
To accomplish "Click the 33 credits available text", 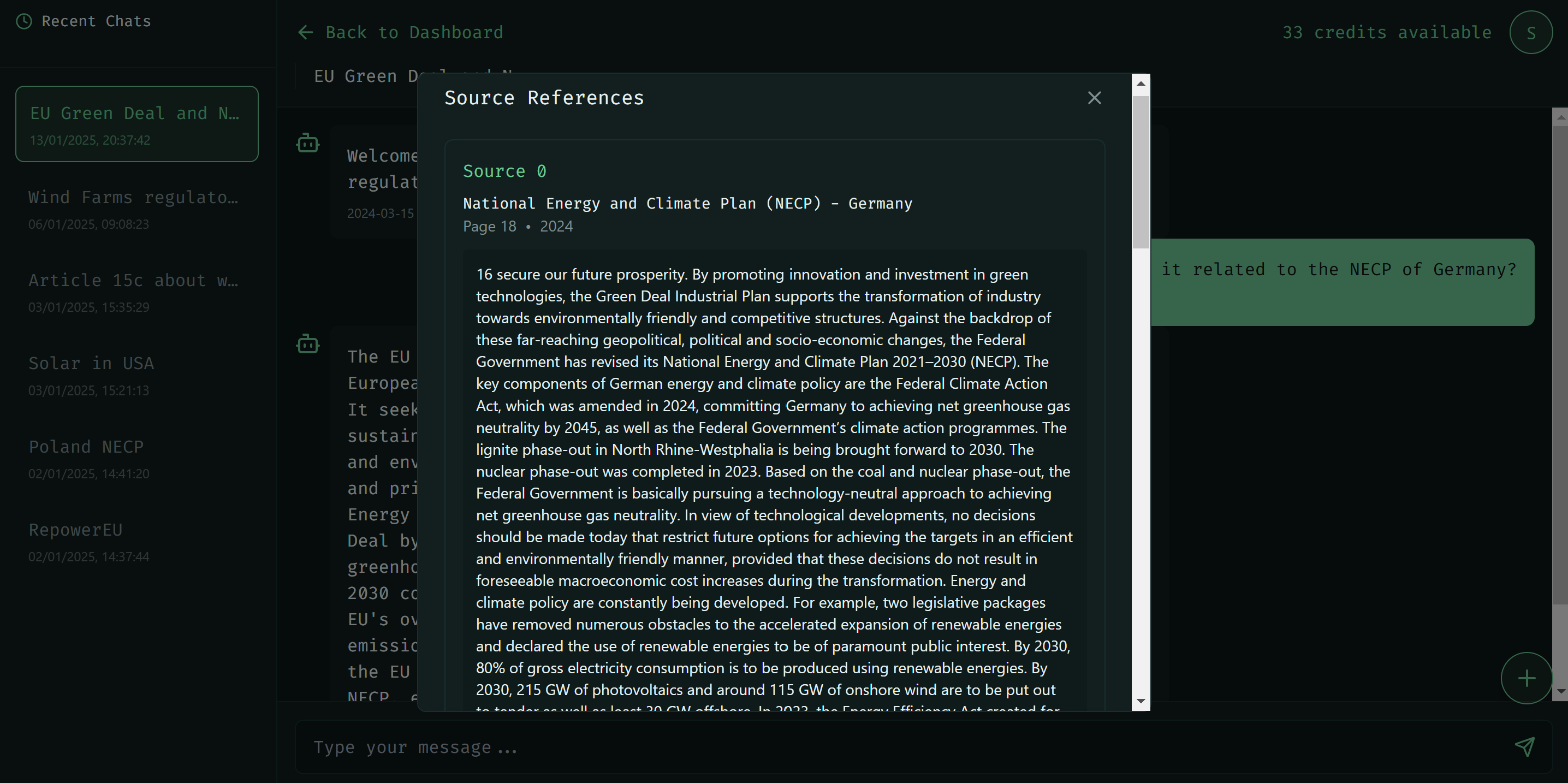I will [1387, 32].
